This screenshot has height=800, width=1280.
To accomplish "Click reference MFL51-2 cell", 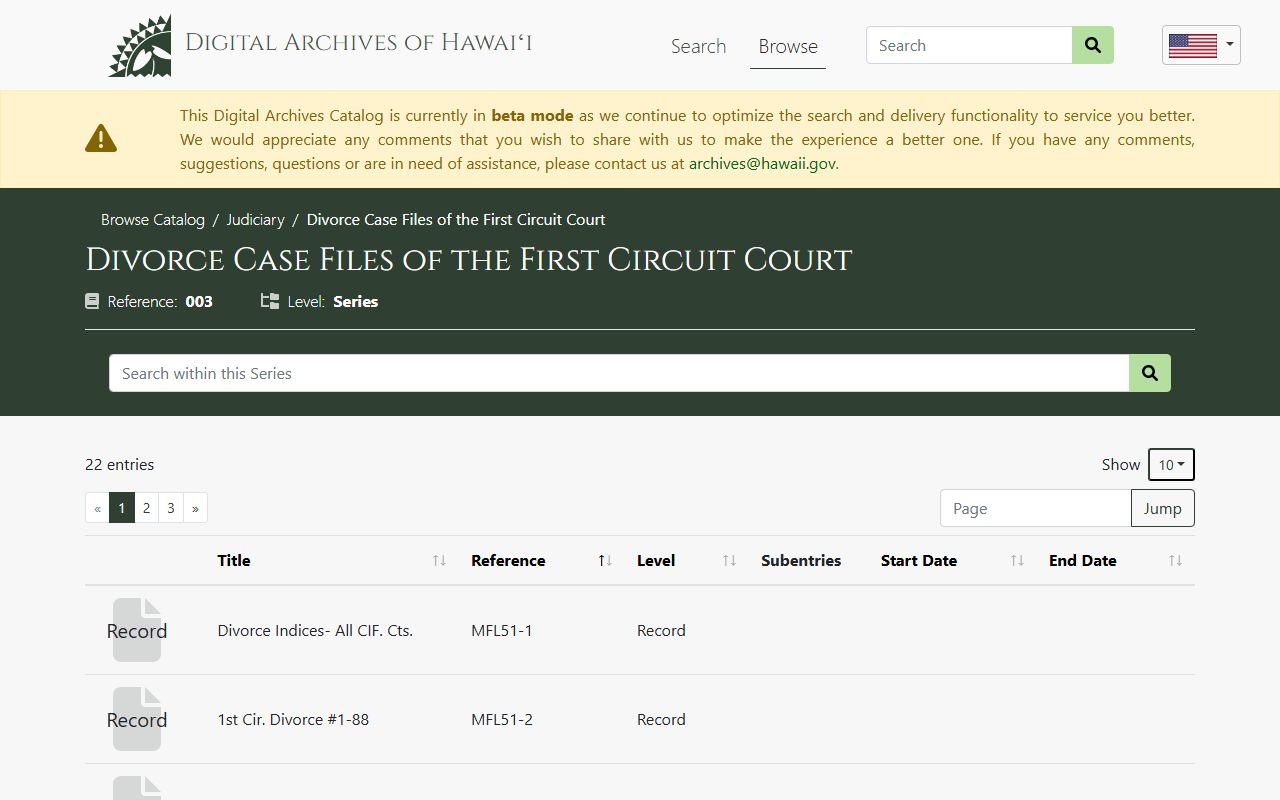I will tap(502, 719).
